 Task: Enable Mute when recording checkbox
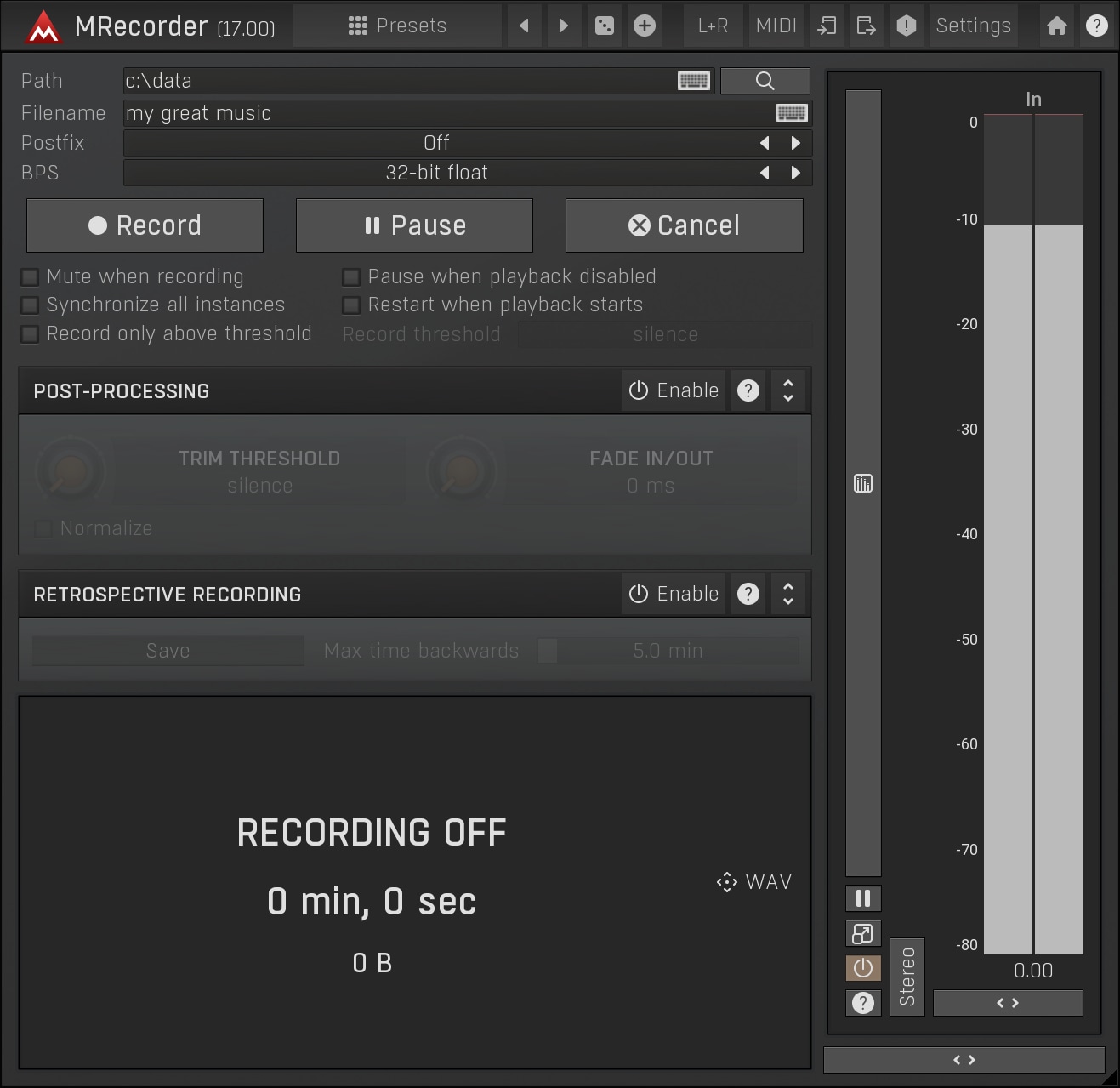coord(31,277)
